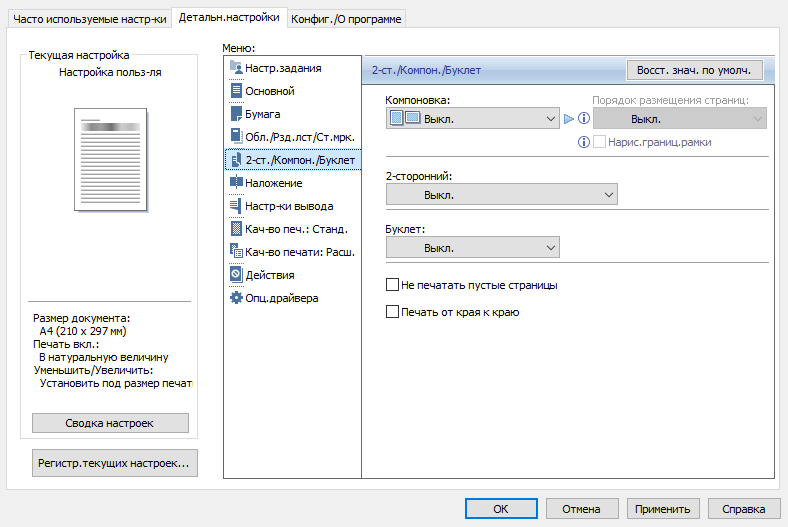788x527 pixels.
Task: Toggle Печать от края к краю checkbox
Action: [392, 312]
